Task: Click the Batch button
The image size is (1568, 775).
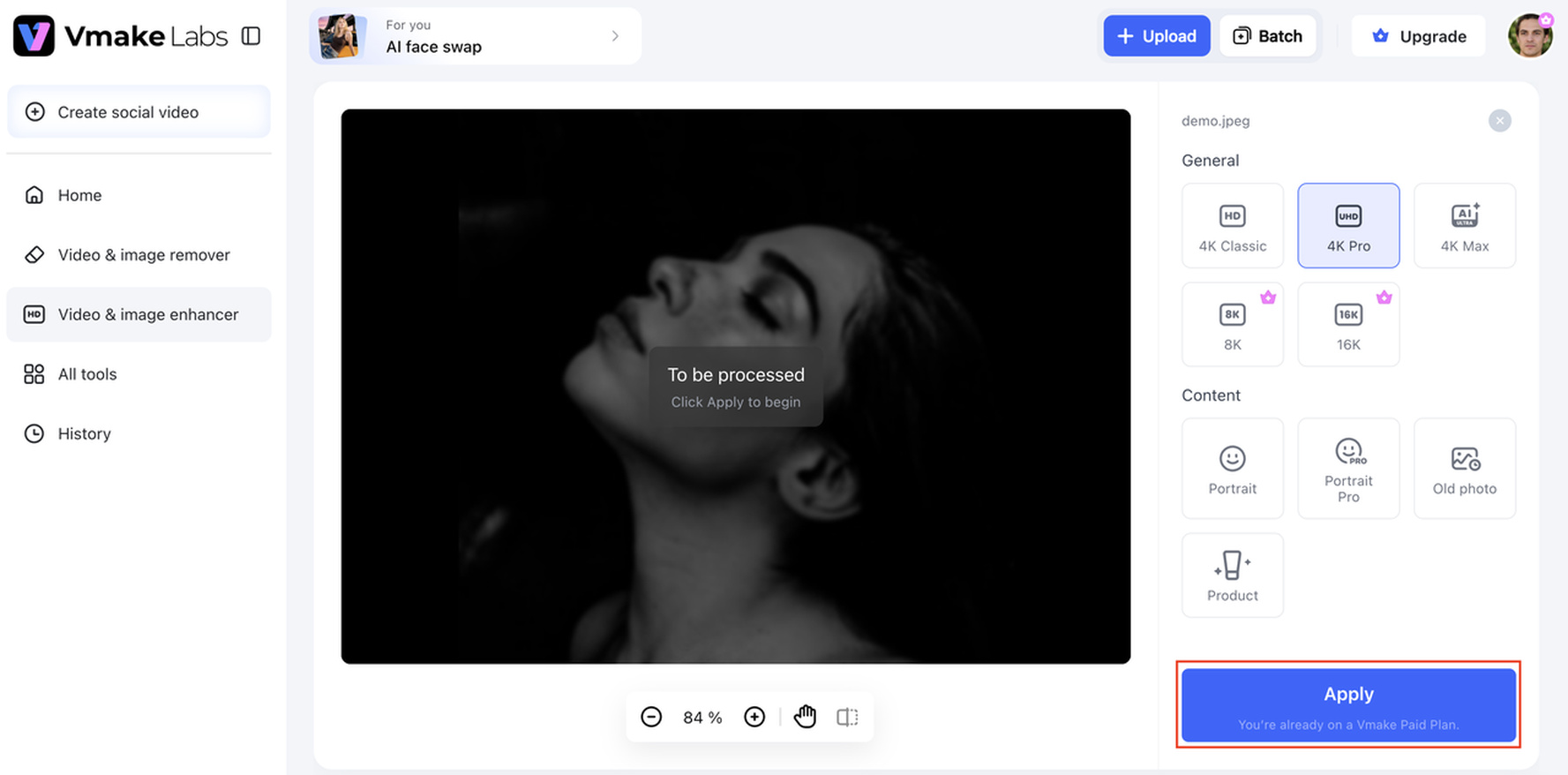Action: pos(1267,36)
